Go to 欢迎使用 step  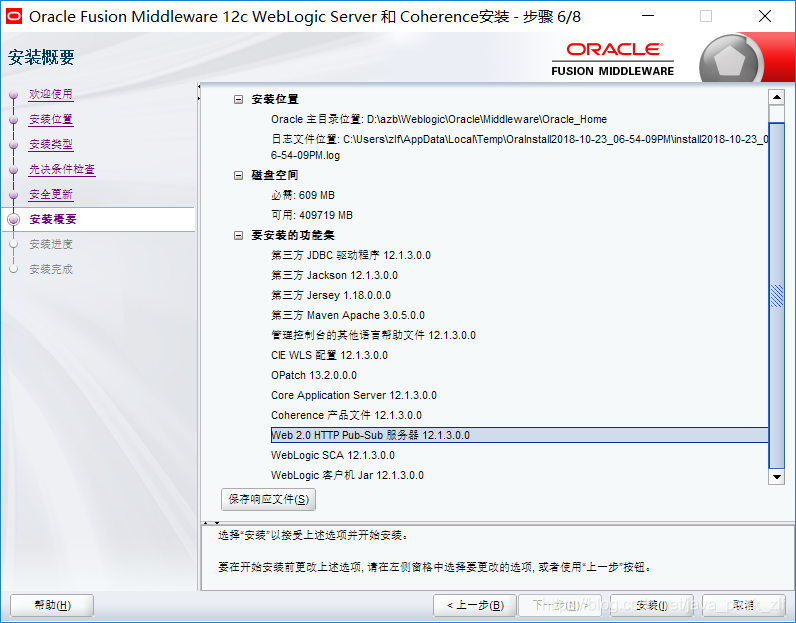[x=51, y=94]
